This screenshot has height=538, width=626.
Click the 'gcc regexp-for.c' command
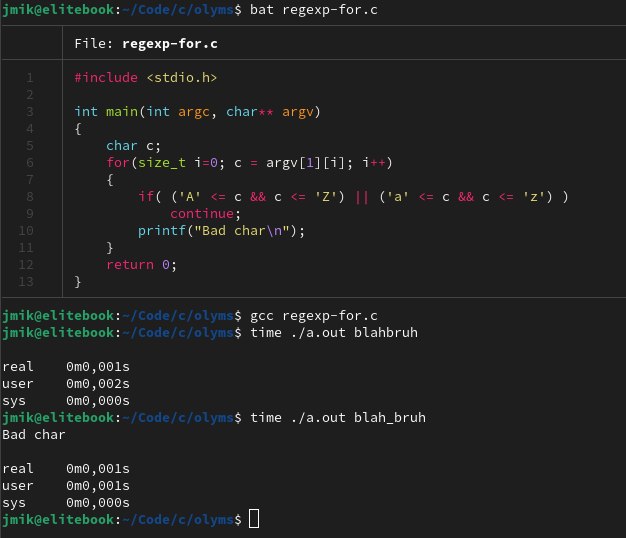click(313, 316)
